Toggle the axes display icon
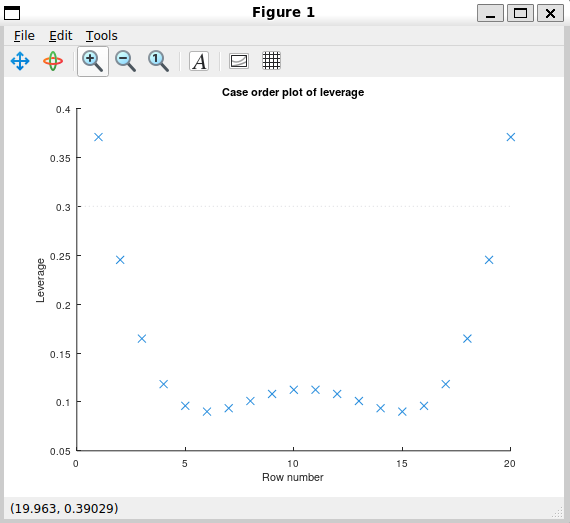The width and height of the screenshot is (570, 523). click(x=239, y=61)
